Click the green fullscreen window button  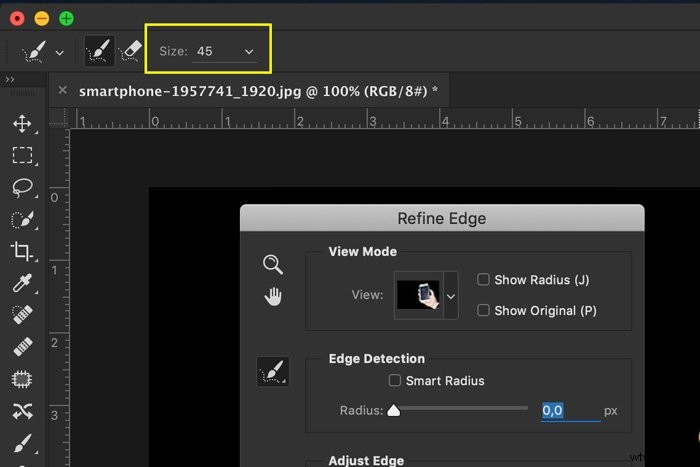click(x=67, y=19)
